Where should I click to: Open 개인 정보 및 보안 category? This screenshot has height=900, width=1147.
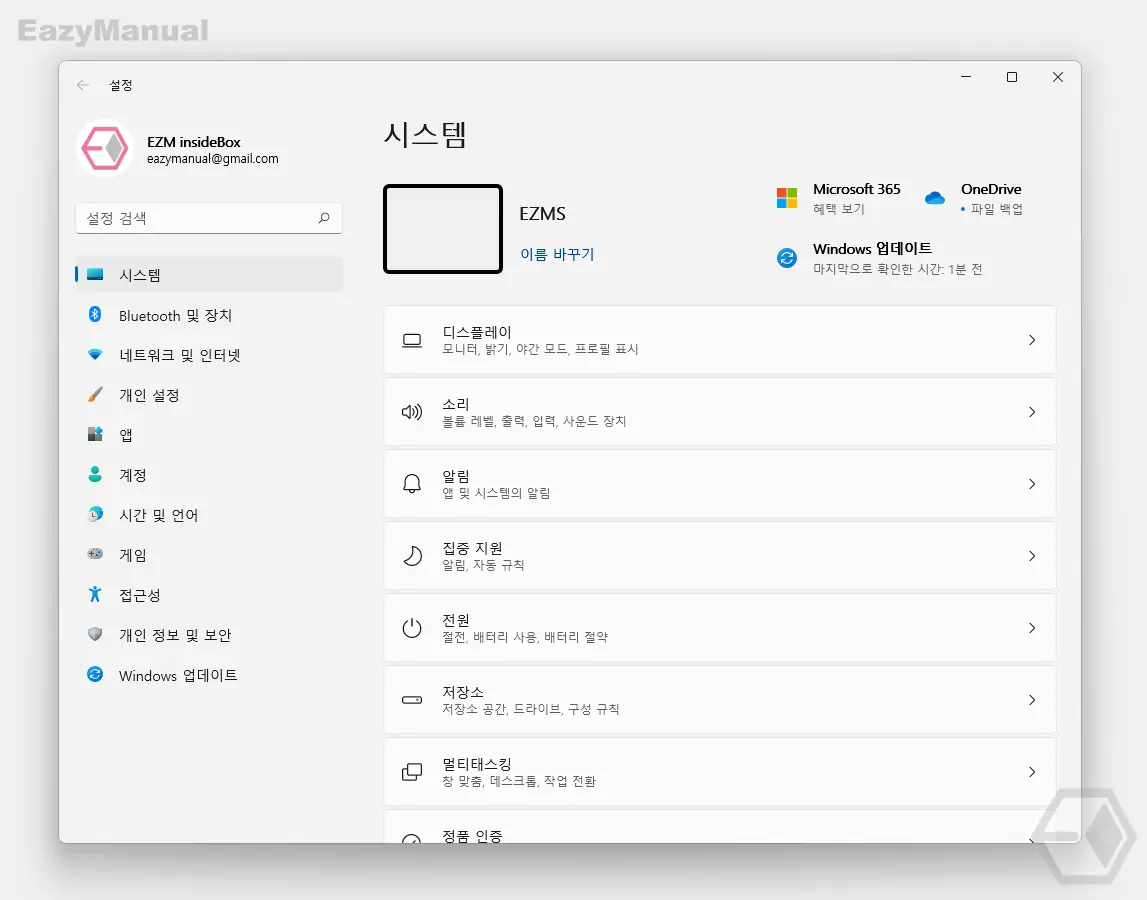[208, 634]
